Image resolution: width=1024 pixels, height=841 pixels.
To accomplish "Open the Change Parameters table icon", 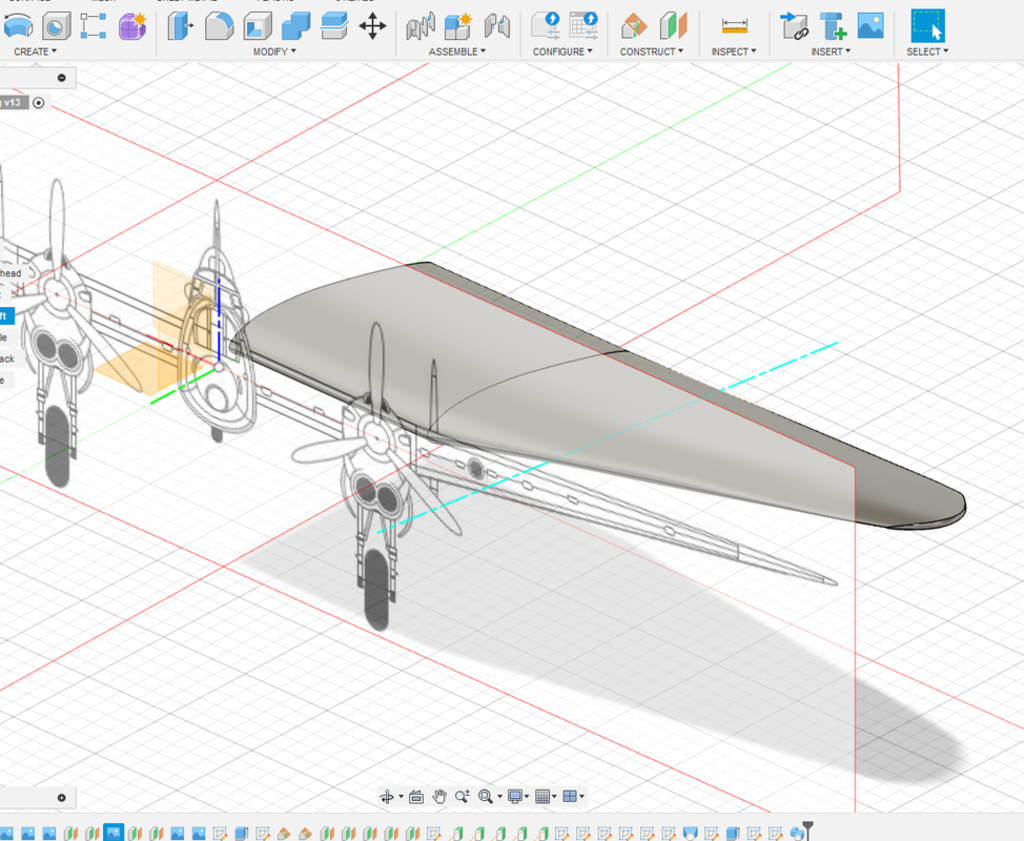I will point(583,25).
